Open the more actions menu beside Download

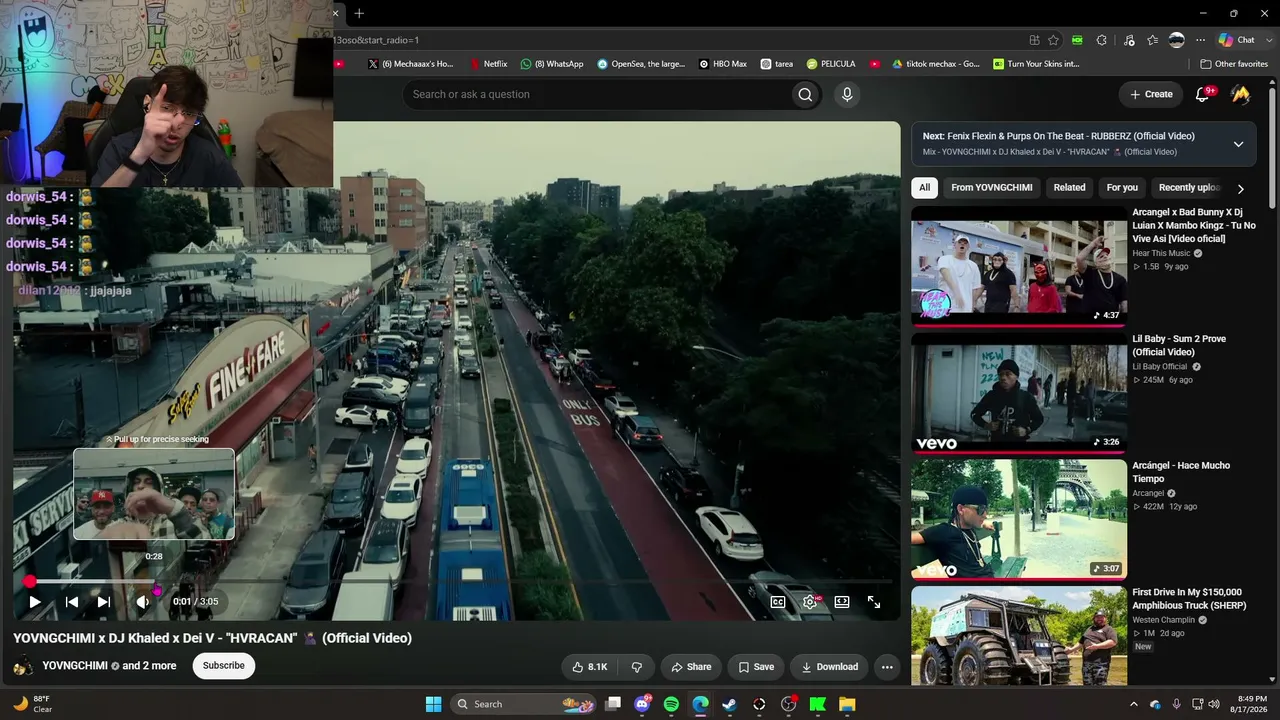pyautogui.click(x=887, y=667)
